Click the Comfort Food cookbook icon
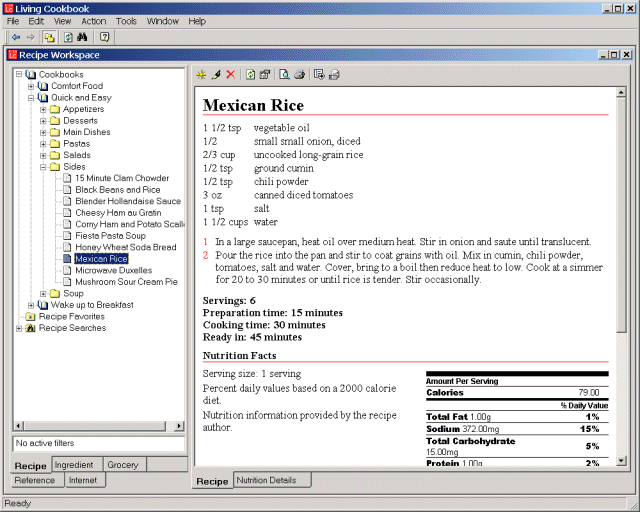This screenshot has height=512, width=640. click(42, 86)
